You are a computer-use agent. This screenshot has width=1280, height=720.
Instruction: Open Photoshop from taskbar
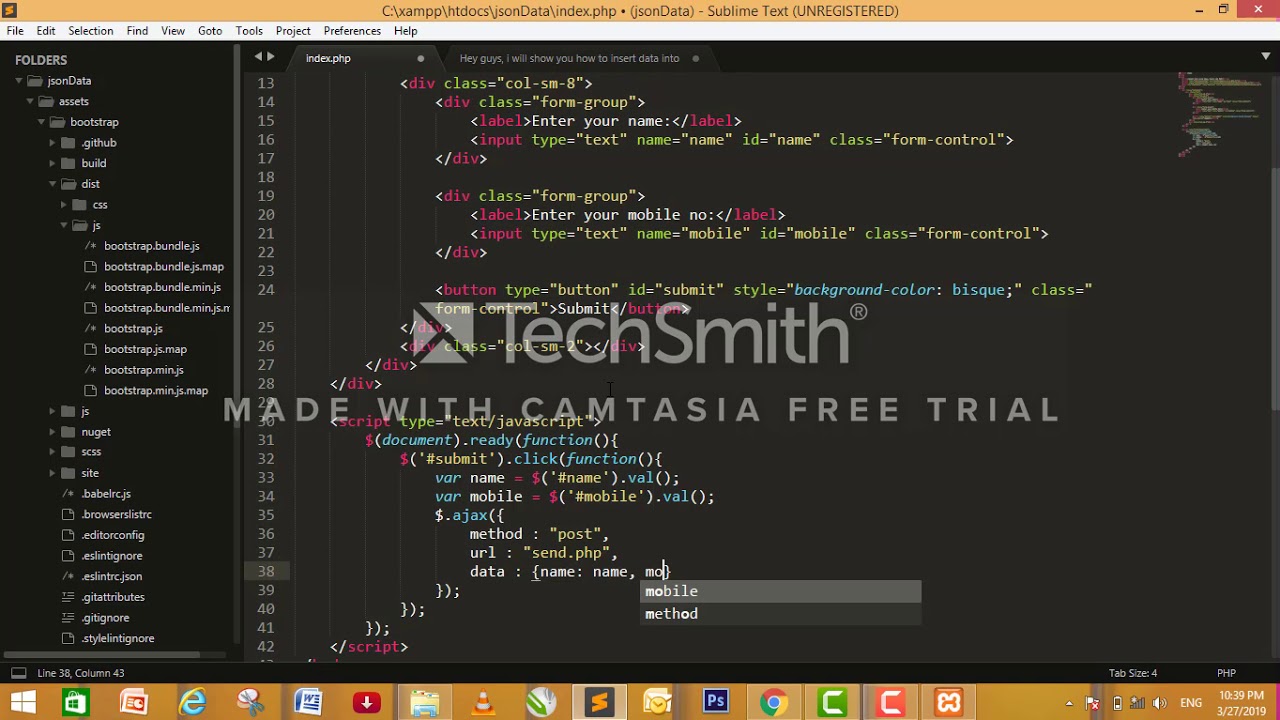click(x=715, y=702)
